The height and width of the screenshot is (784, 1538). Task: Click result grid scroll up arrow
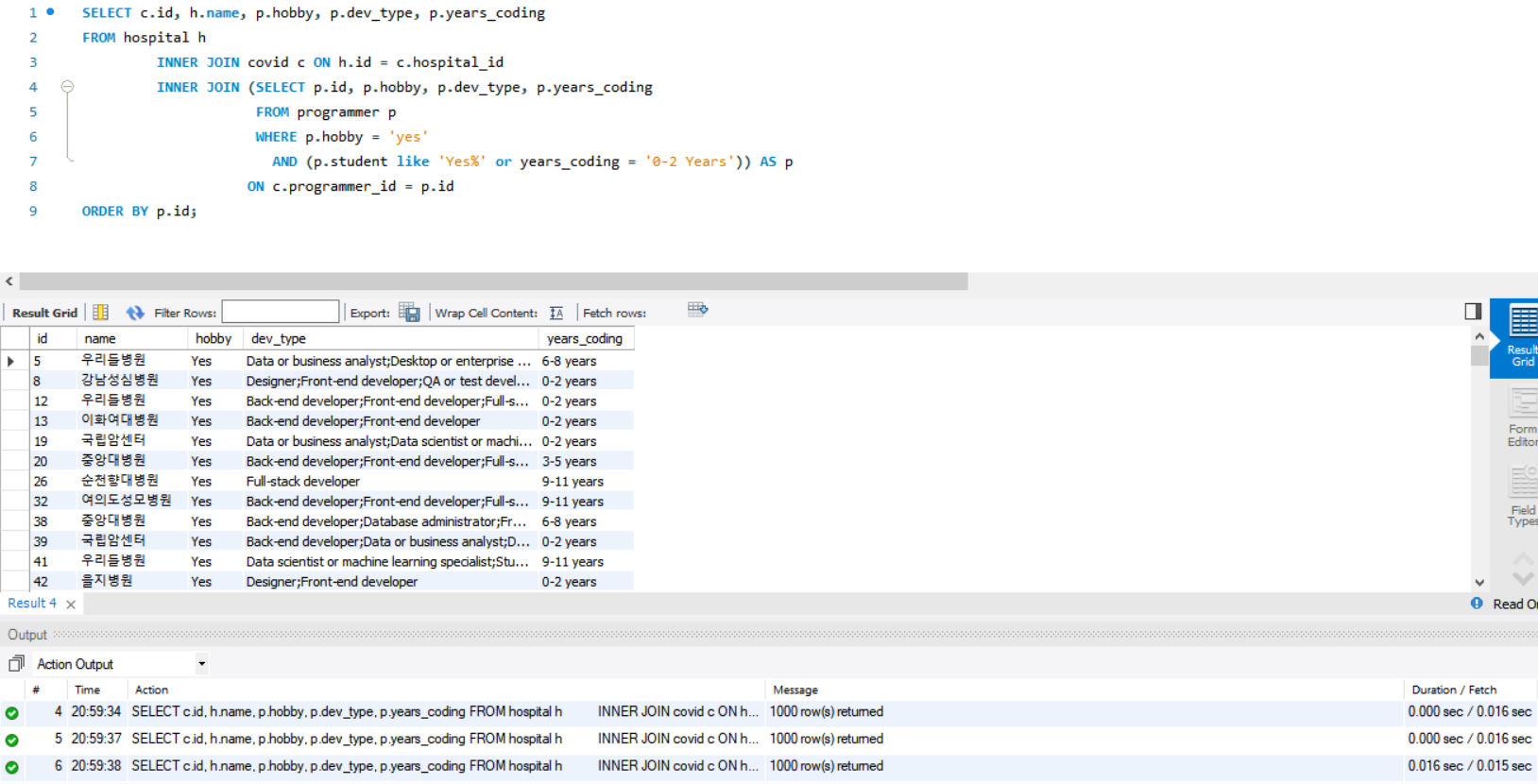[x=1479, y=336]
